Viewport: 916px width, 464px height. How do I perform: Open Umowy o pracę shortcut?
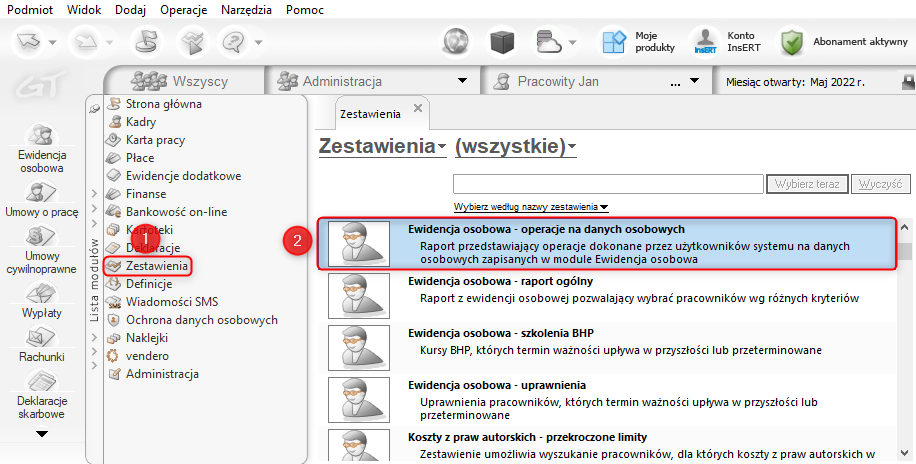point(41,200)
